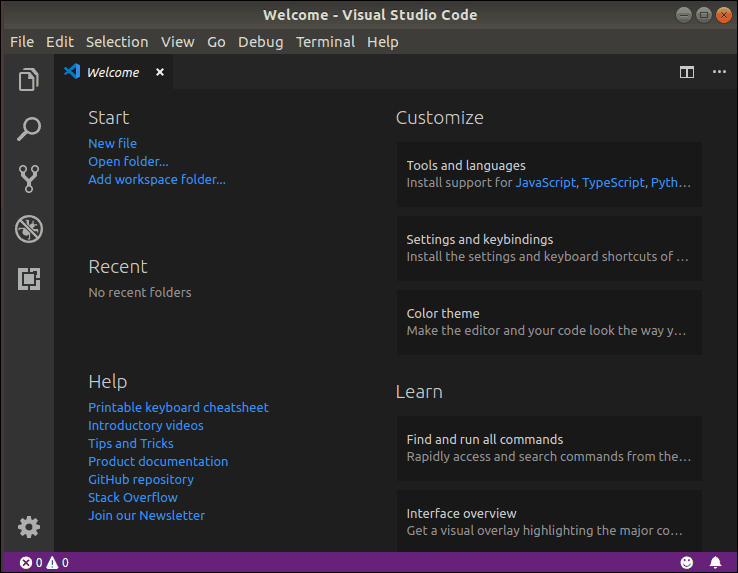Open the Interface overview card

[x=549, y=521]
